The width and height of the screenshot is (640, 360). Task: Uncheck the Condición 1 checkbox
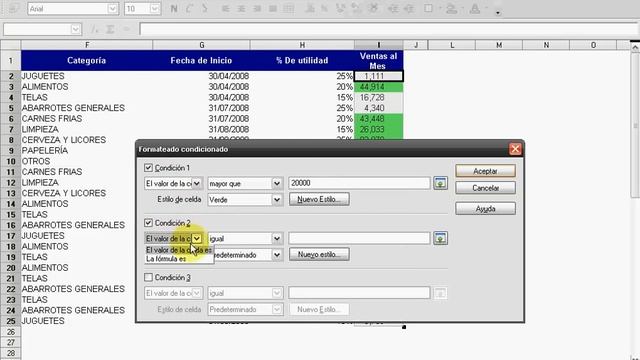tap(148, 168)
